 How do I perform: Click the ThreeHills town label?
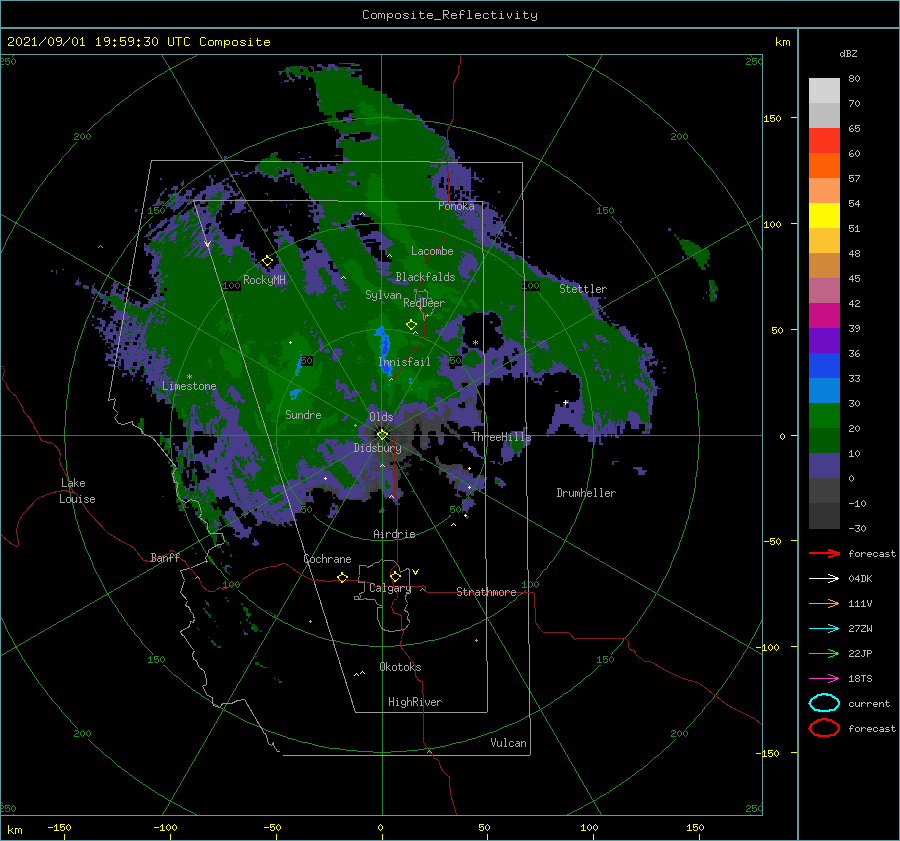(502, 437)
